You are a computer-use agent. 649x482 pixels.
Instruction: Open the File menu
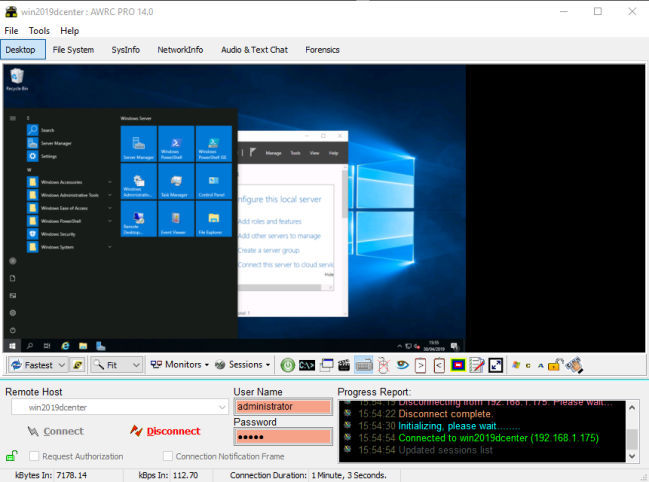coord(11,31)
